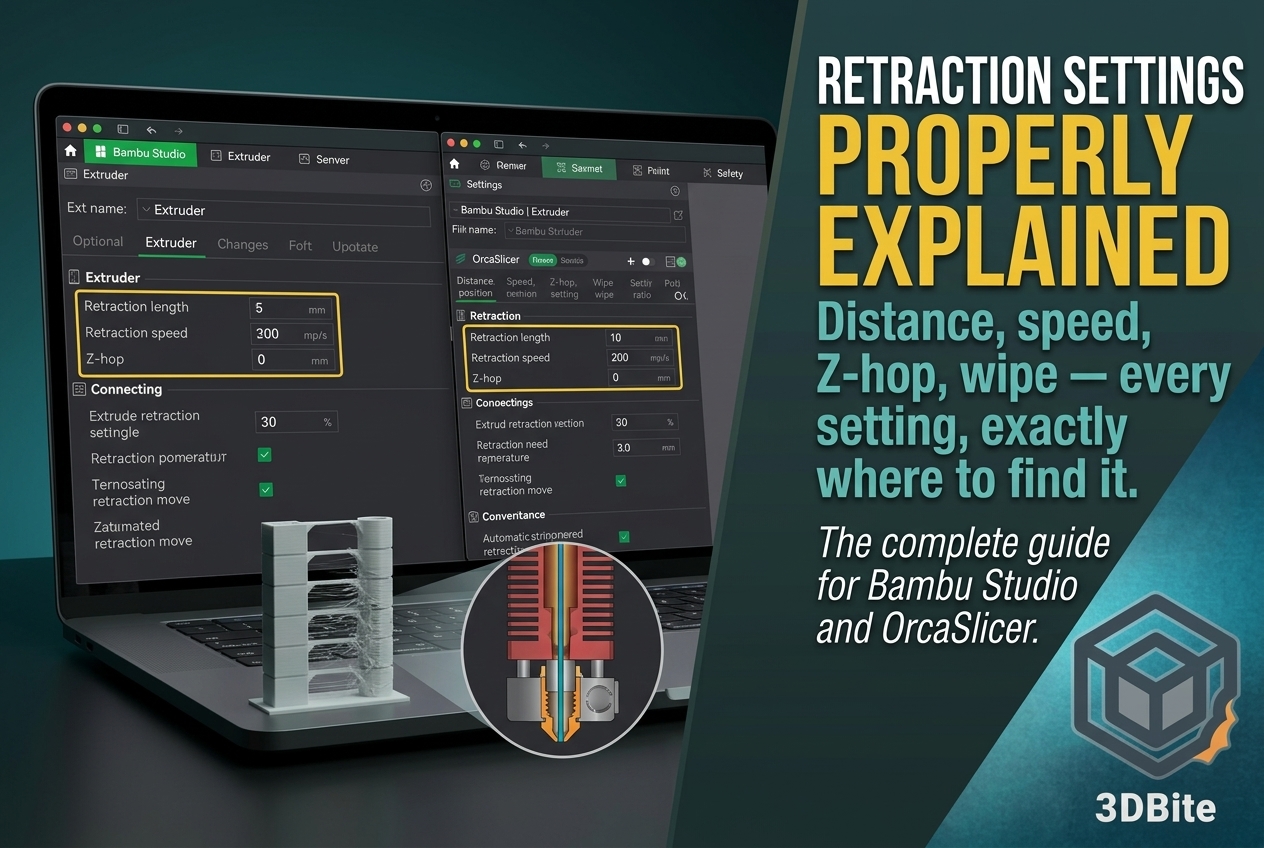
Task: Click the Extrude retraction setingle field showing 30
Action: point(296,422)
